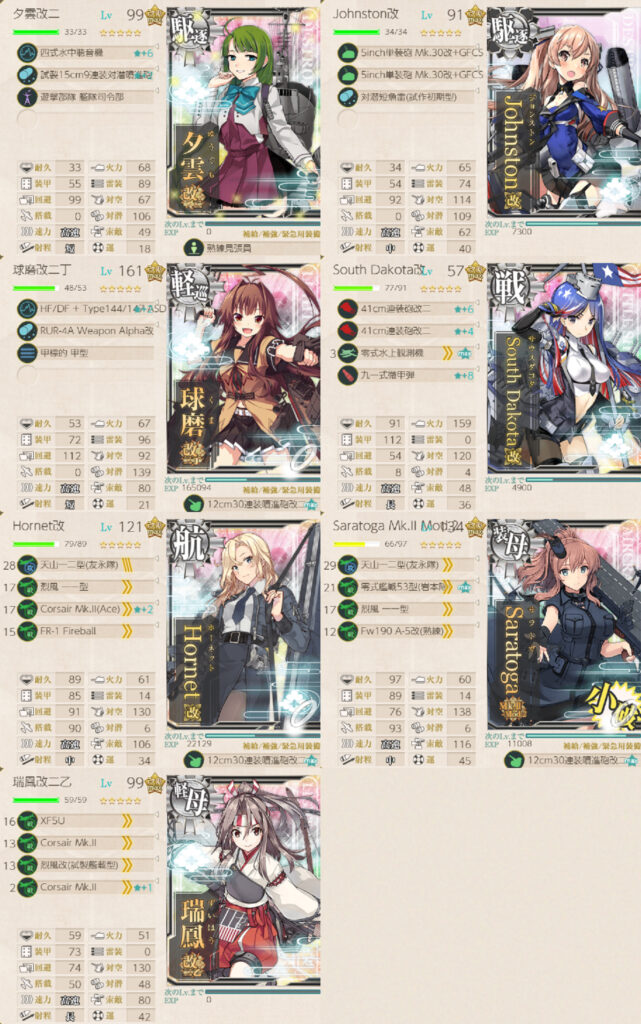The height and width of the screenshot is (1024, 641).
Task: Select the torpedo icon next to 対潜短魚雷(試作初期型)
Action: pyautogui.click(x=347, y=97)
